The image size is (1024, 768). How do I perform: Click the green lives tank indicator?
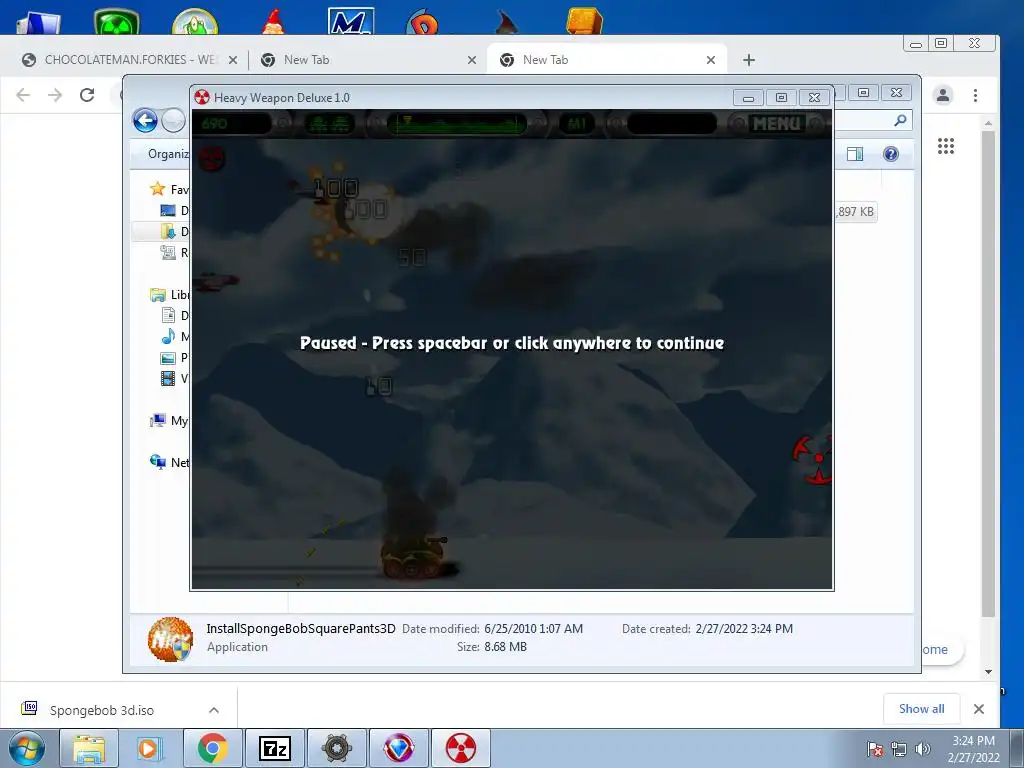pyautogui.click(x=330, y=123)
